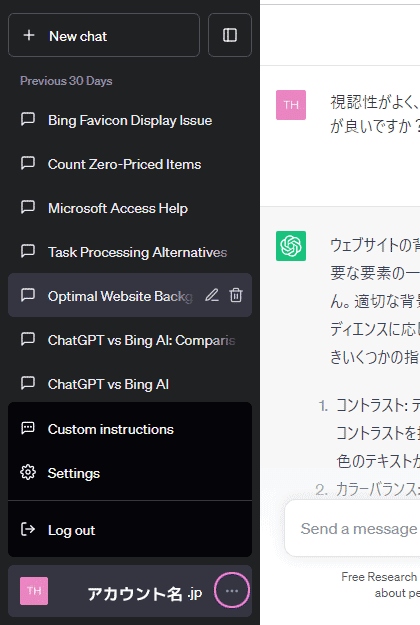Open ChatGPT vs Bing AI: Comparison chat
This screenshot has width=420, height=625.
coord(130,340)
